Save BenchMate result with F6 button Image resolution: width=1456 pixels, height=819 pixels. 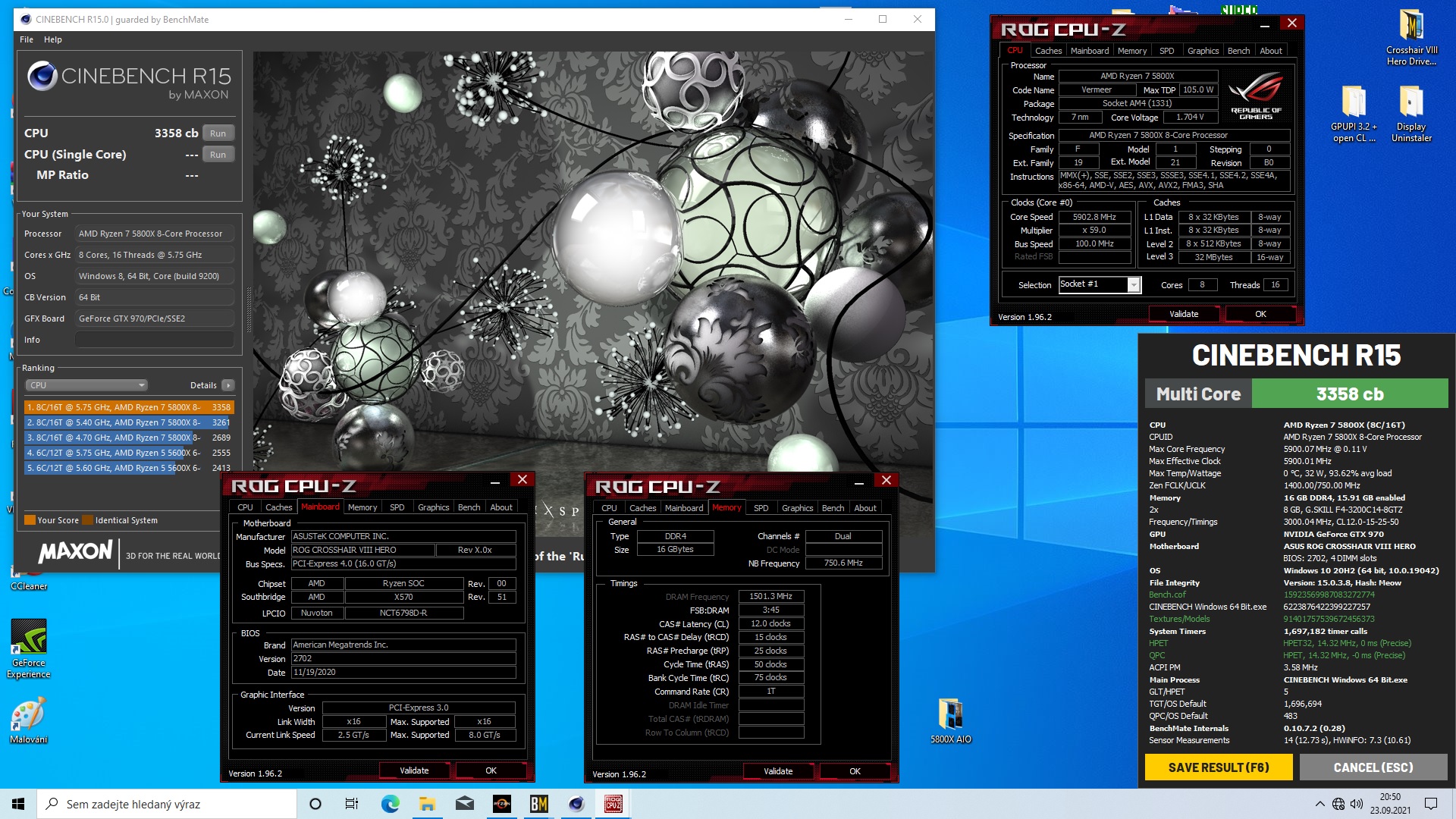(1218, 767)
